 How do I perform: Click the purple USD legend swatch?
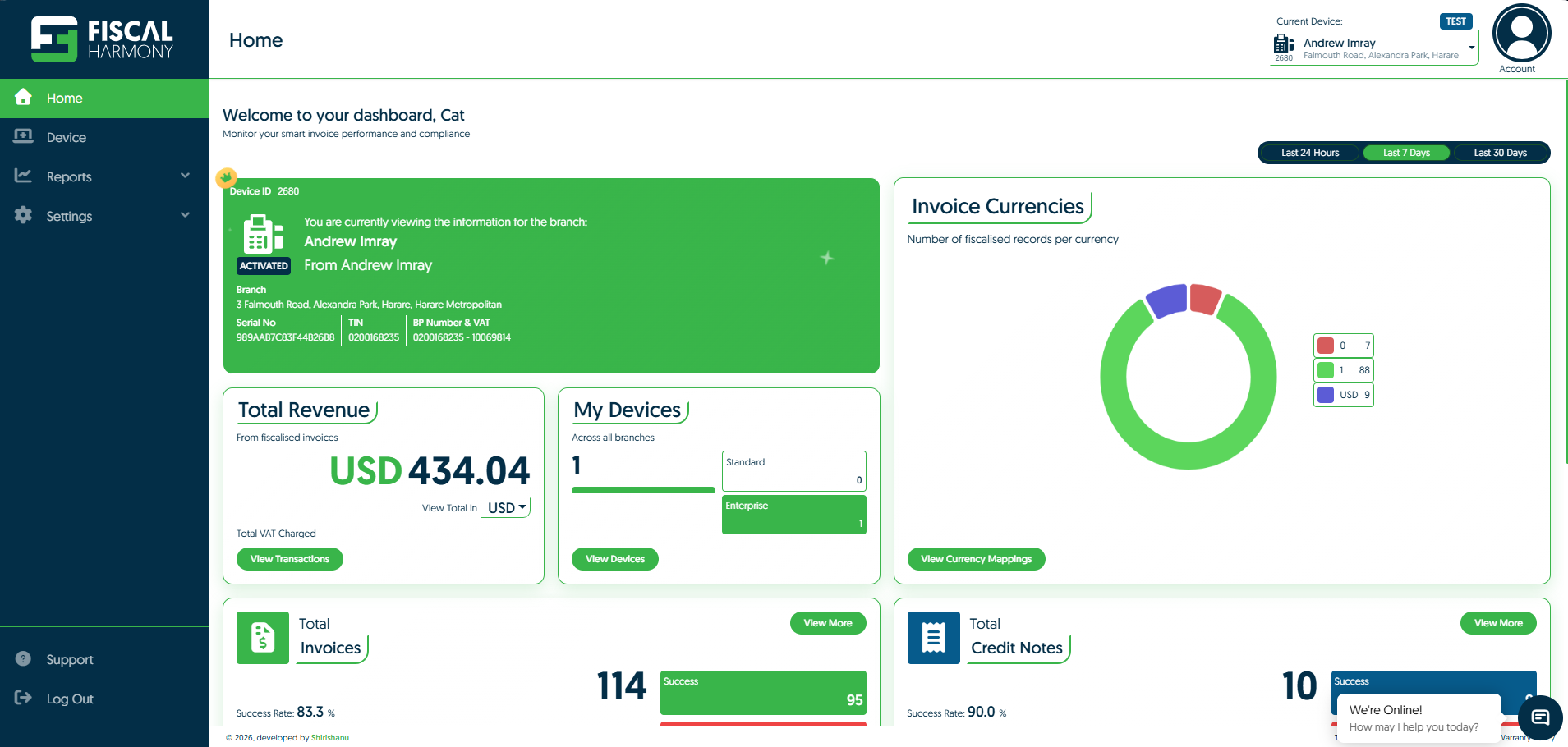click(x=1326, y=395)
